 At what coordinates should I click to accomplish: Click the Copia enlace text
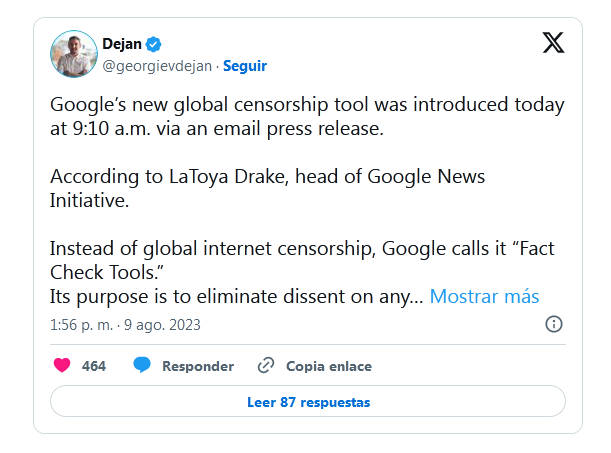click(x=328, y=366)
